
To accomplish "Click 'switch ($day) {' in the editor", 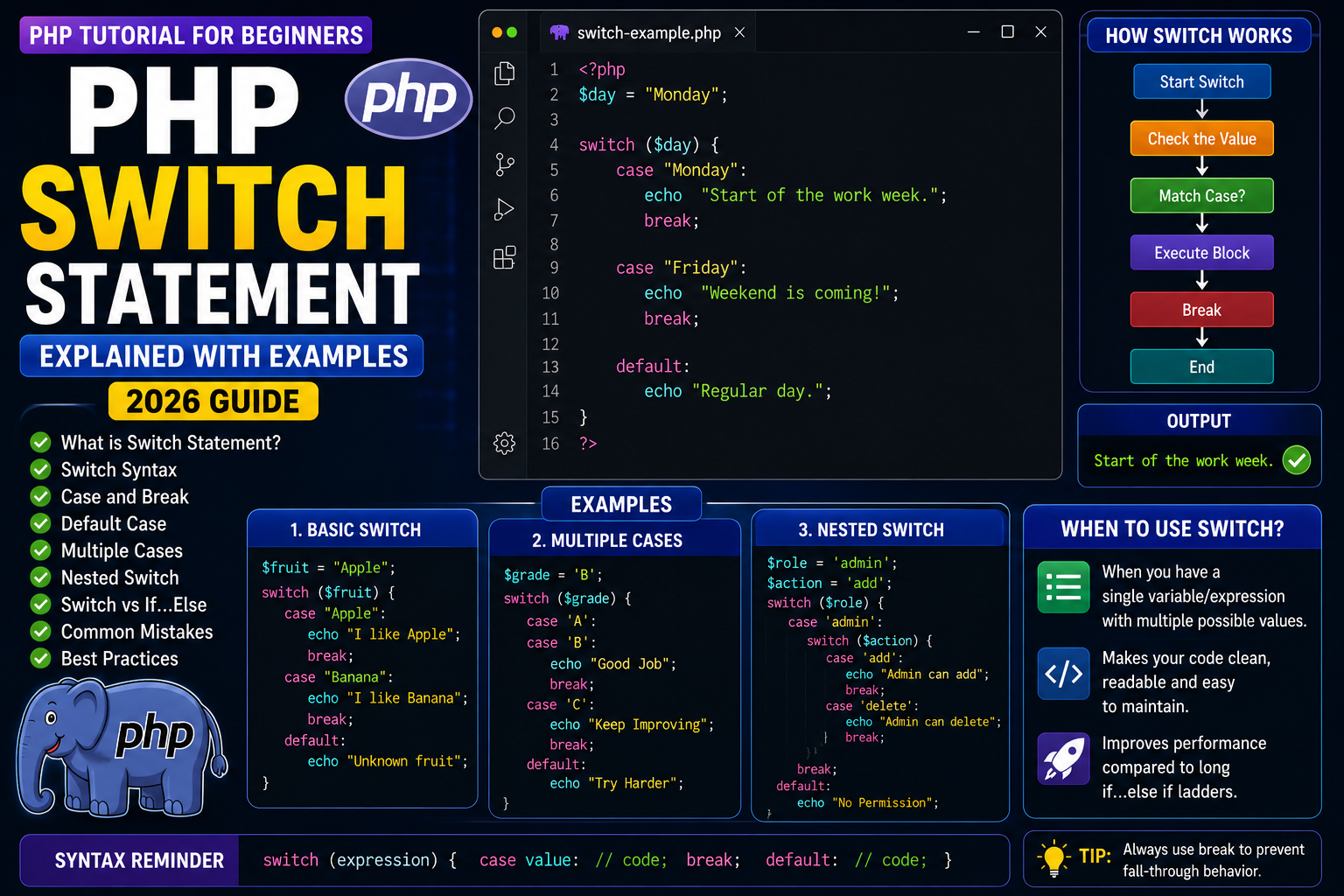I will (x=648, y=144).
